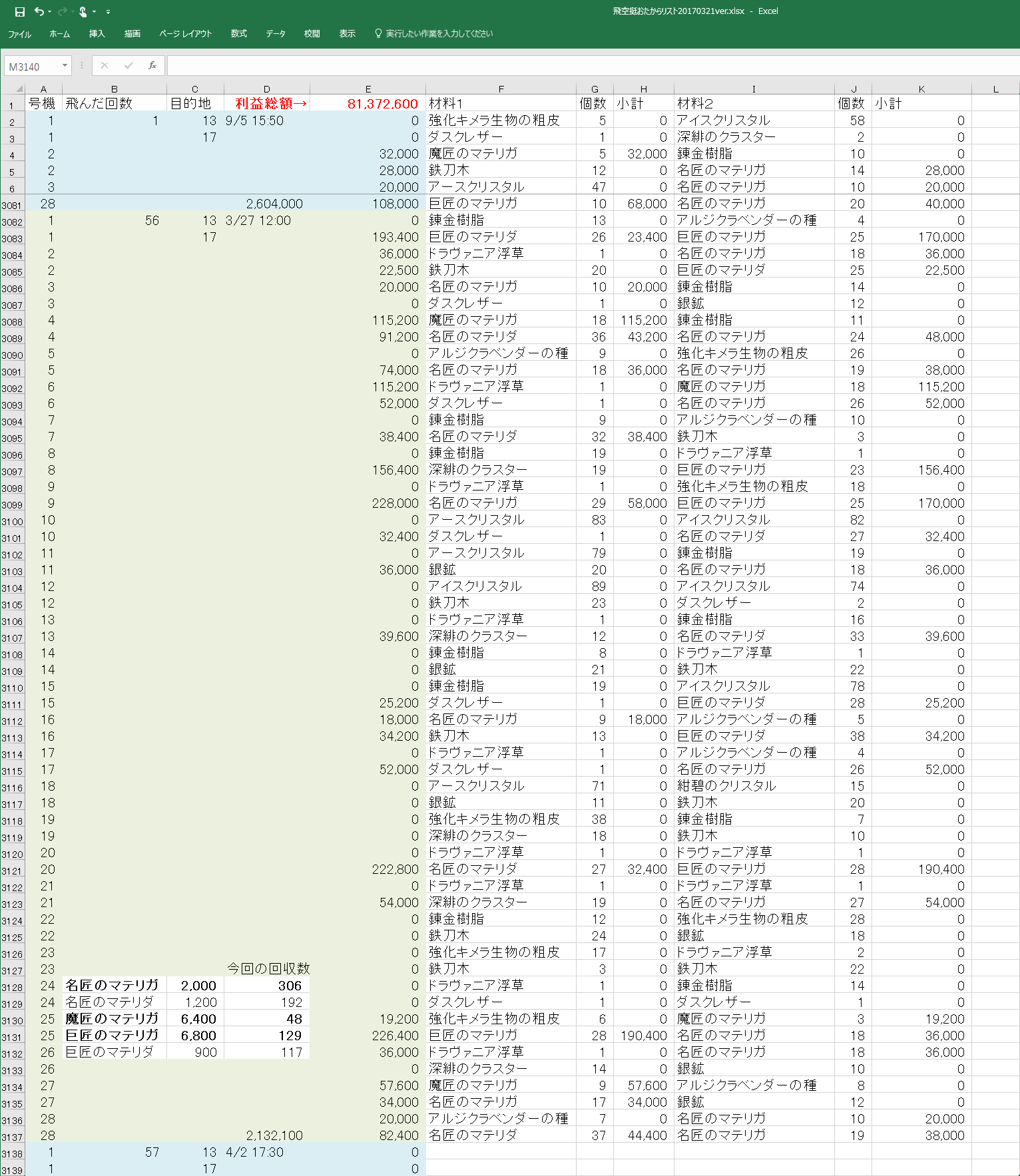This screenshot has width=1020, height=1176.
Task: Select the column F header
Action: [501, 89]
